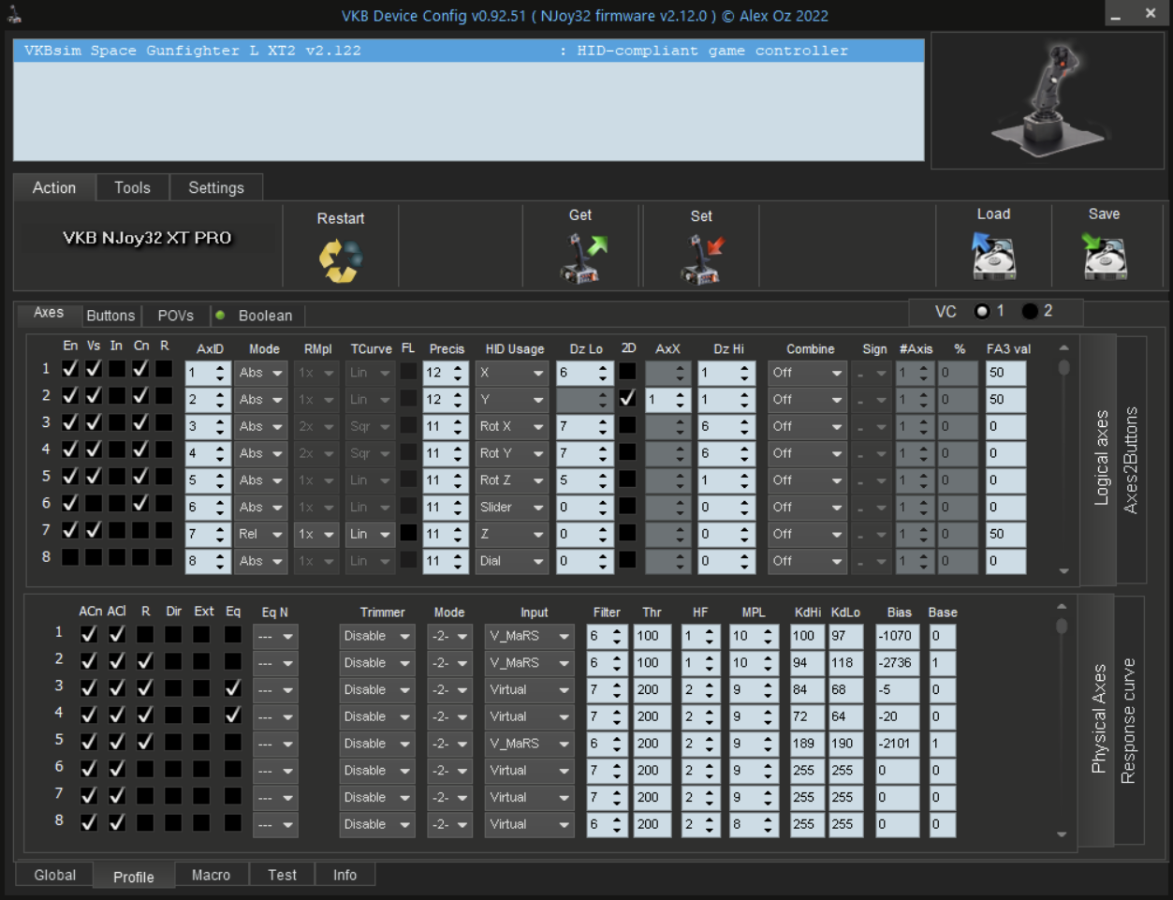Toggle the R checkbox for physical axis 5

145,741
